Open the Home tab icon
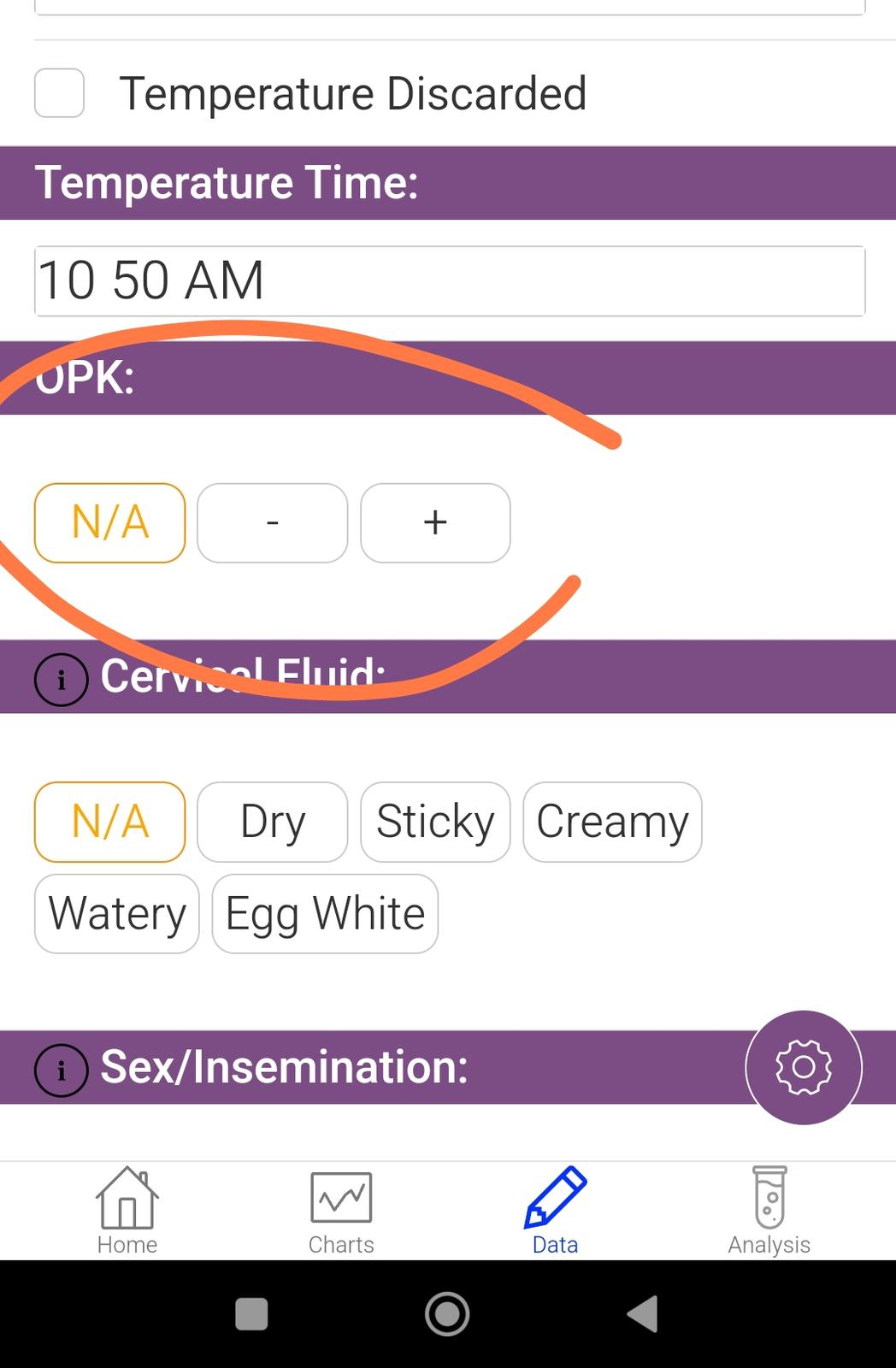Viewport: 896px width, 1368px height. click(x=127, y=1199)
